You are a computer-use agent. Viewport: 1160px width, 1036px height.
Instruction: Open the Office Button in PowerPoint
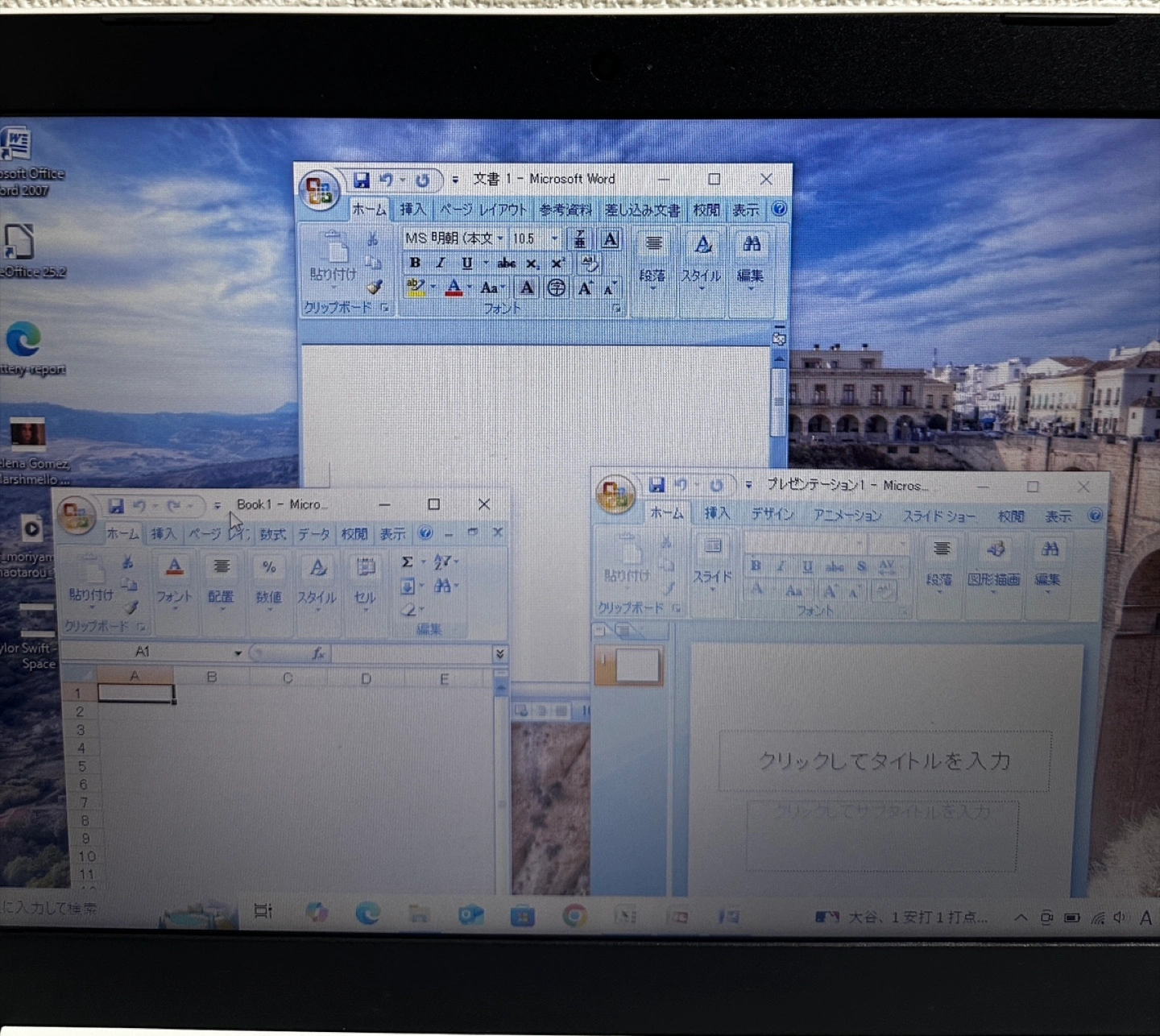(x=615, y=493)
